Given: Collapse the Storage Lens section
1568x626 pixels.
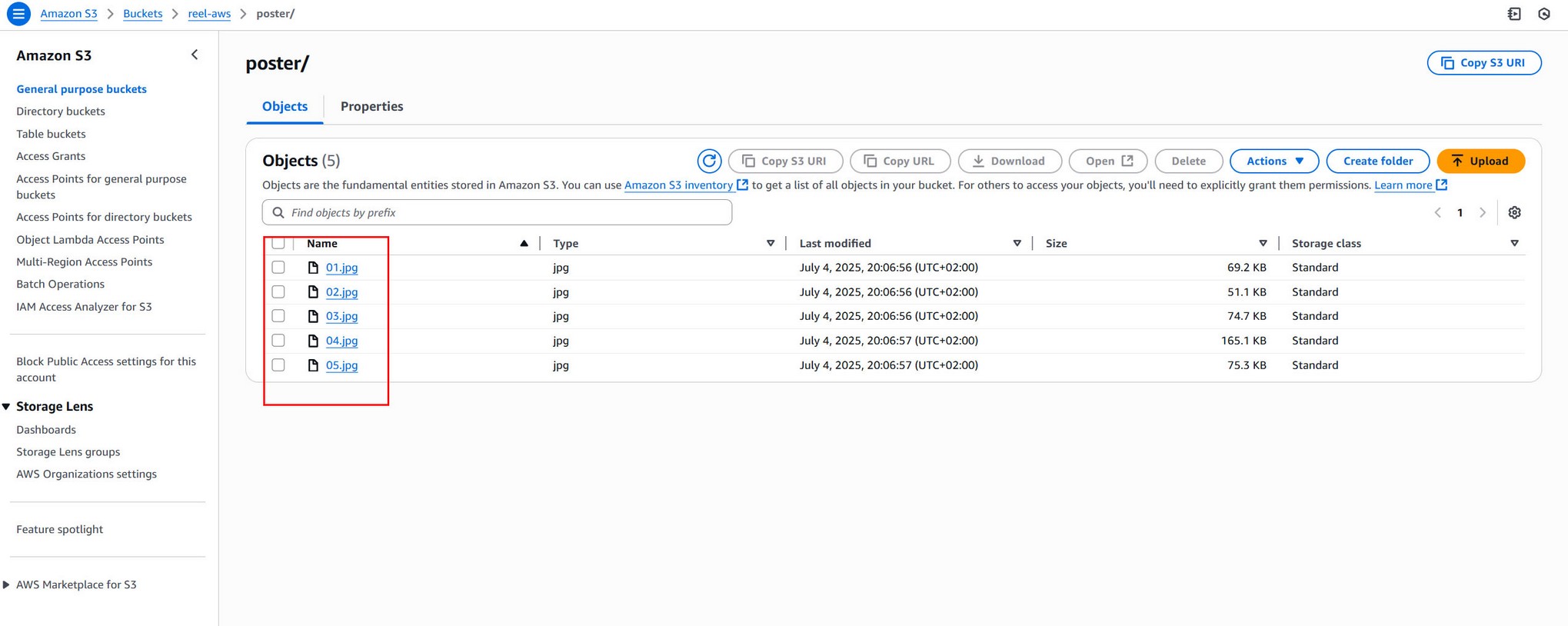Looking at the screenshot, I should (7, 406).
